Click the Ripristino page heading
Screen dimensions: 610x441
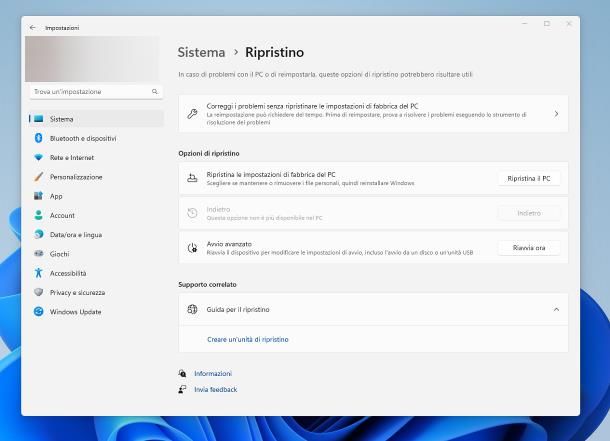274,52
